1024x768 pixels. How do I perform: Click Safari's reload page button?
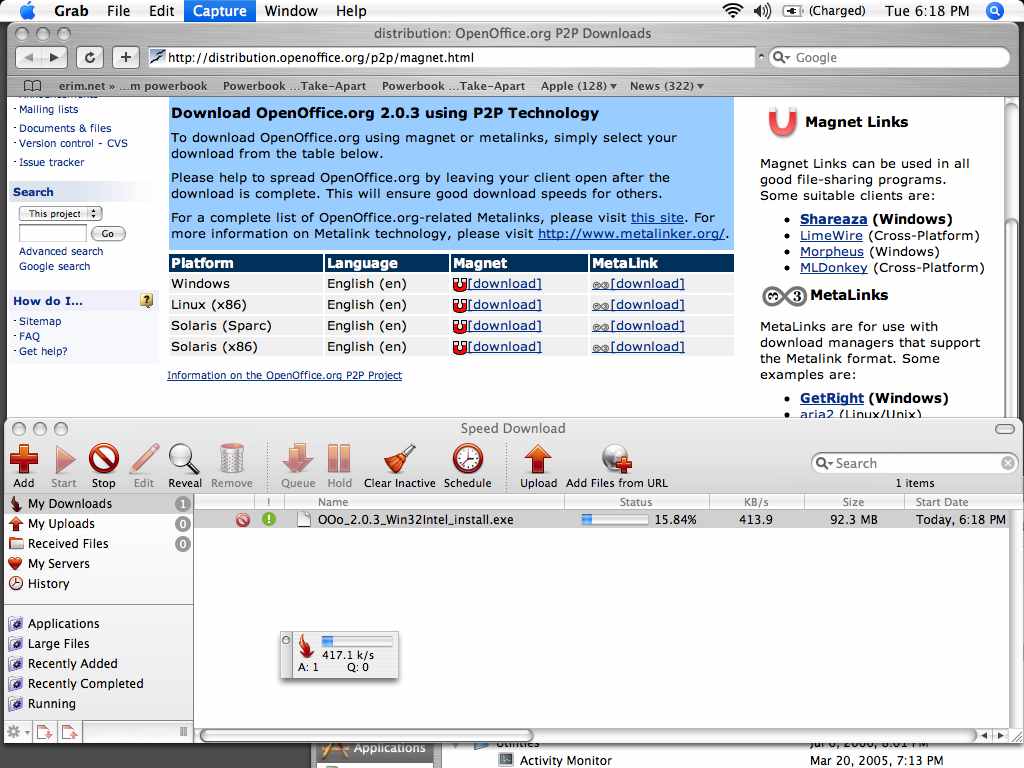(x=89, y=57)
